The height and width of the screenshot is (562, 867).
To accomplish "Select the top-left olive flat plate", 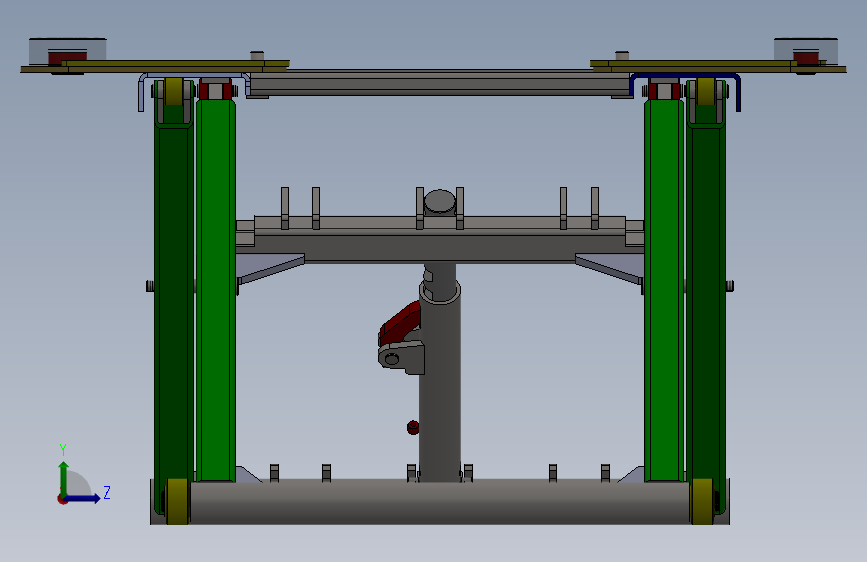I will coord(155,66).
